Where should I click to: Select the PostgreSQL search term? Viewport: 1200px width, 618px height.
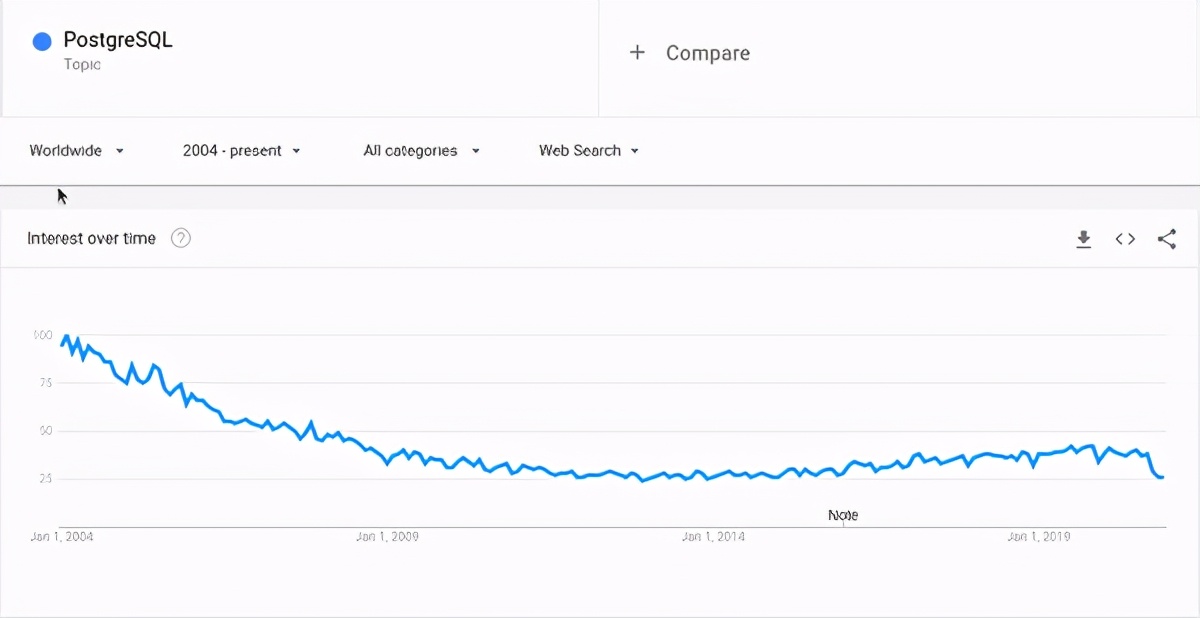118,40
